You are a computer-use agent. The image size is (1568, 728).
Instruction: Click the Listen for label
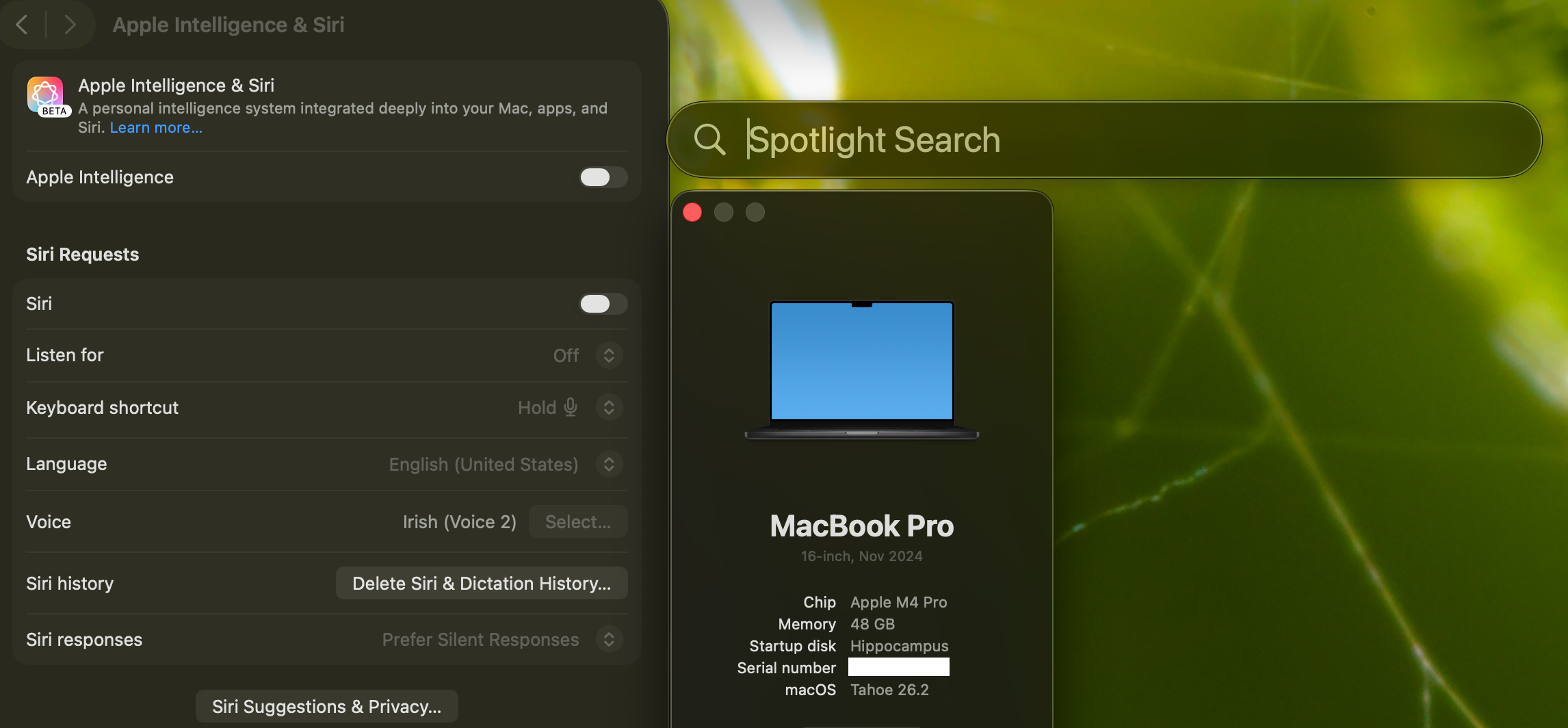[65, 355]
